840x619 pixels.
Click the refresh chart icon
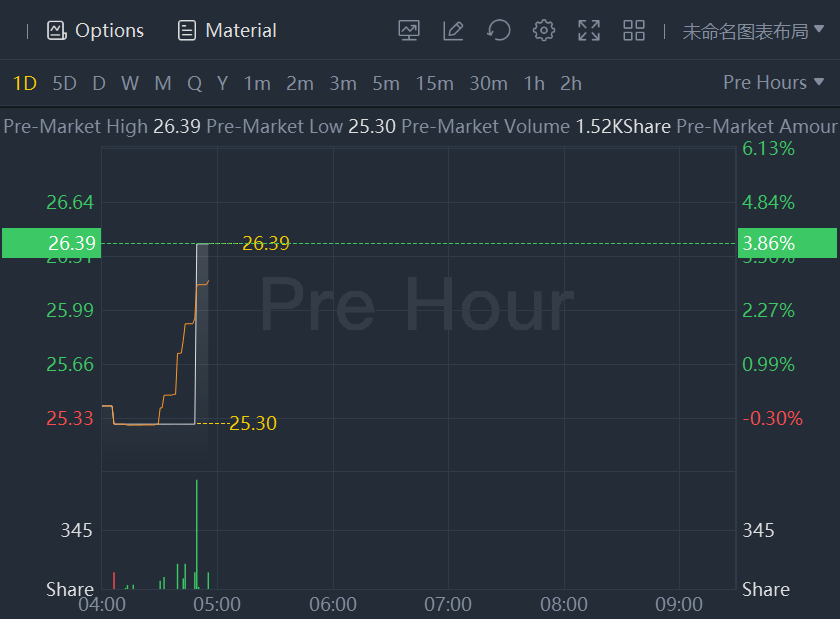click(x=498, y=31)
